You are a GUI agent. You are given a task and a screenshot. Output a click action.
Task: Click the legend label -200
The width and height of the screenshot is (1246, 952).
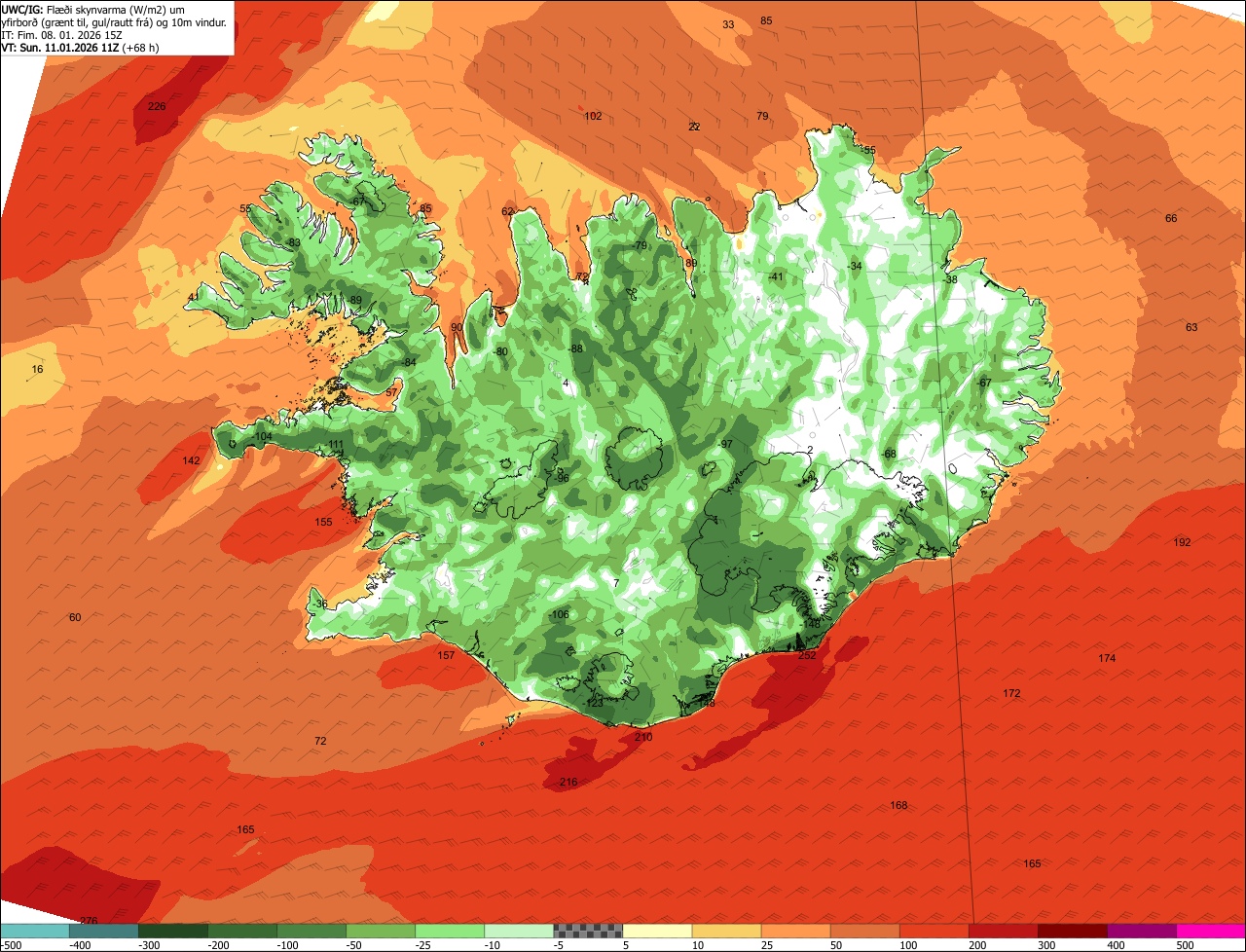click(219, 945)
